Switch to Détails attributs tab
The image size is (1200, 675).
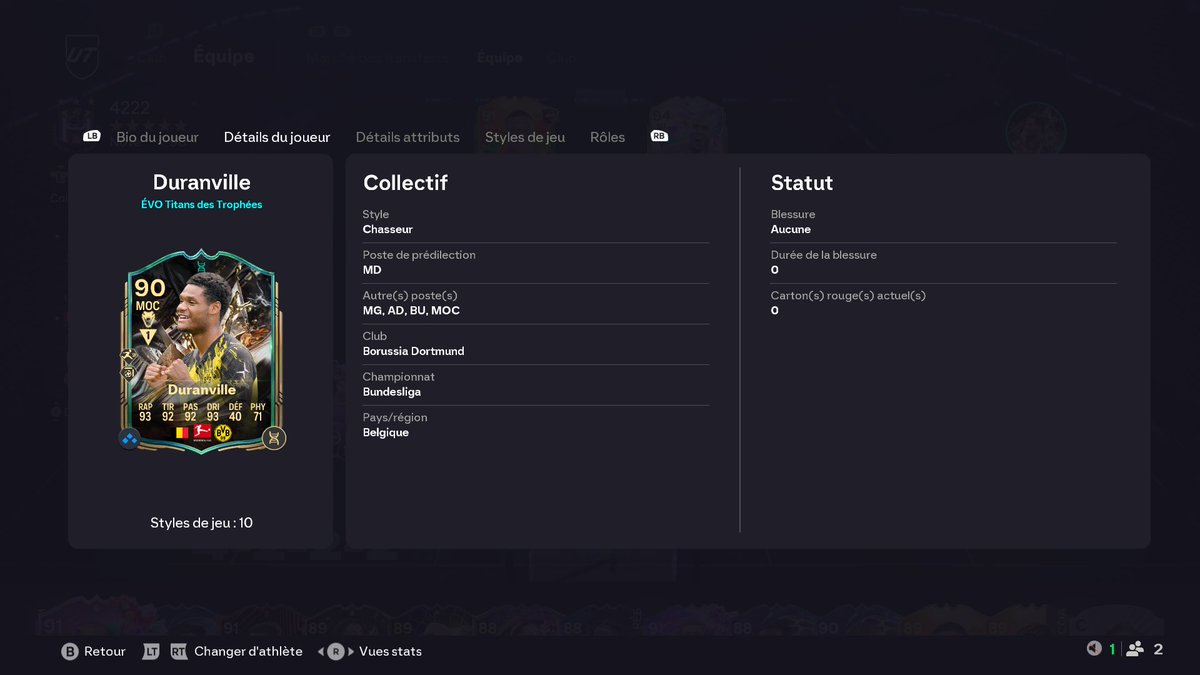coord(408,137)
